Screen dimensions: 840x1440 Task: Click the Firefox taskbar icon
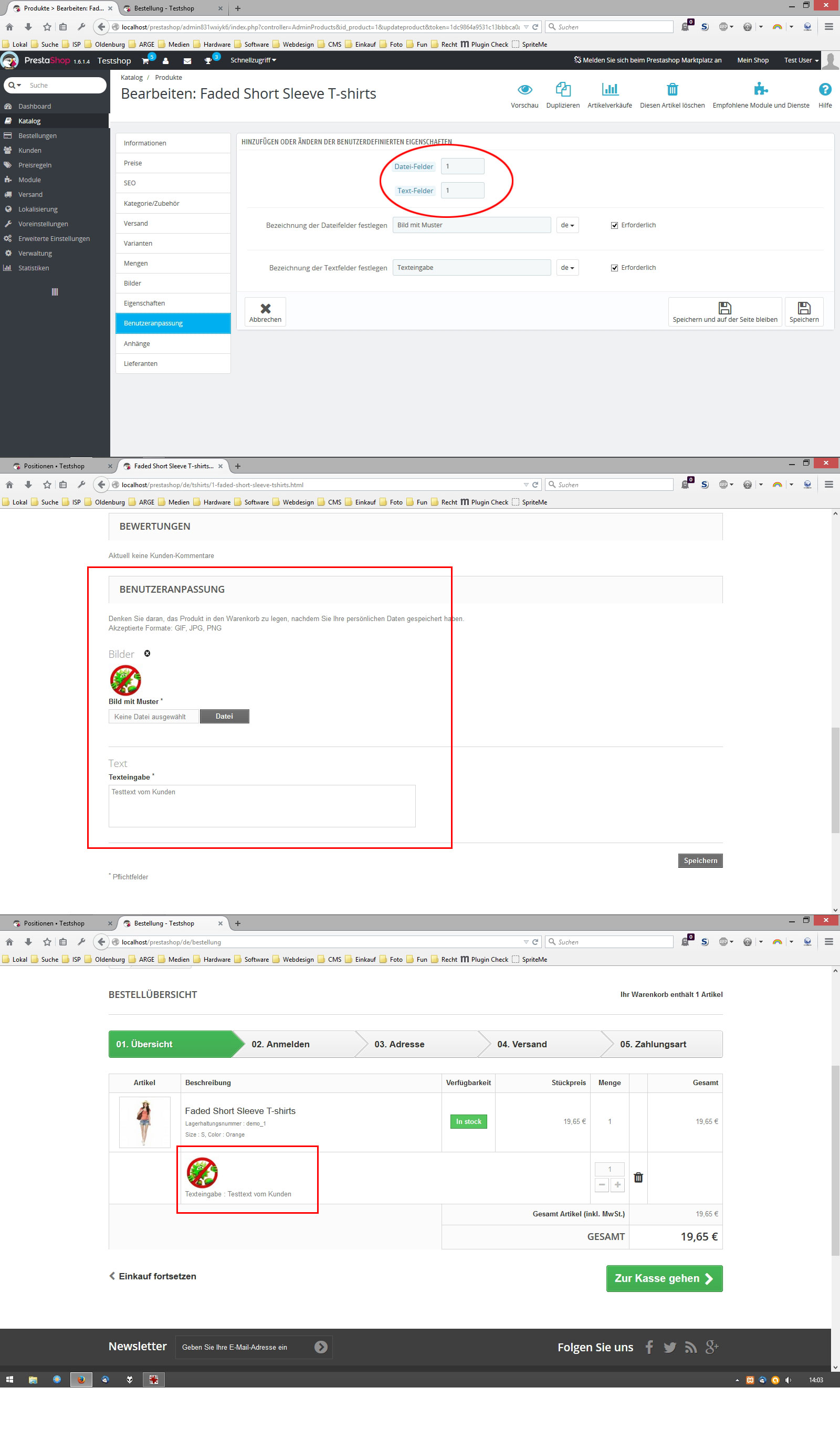[81, 1380]
